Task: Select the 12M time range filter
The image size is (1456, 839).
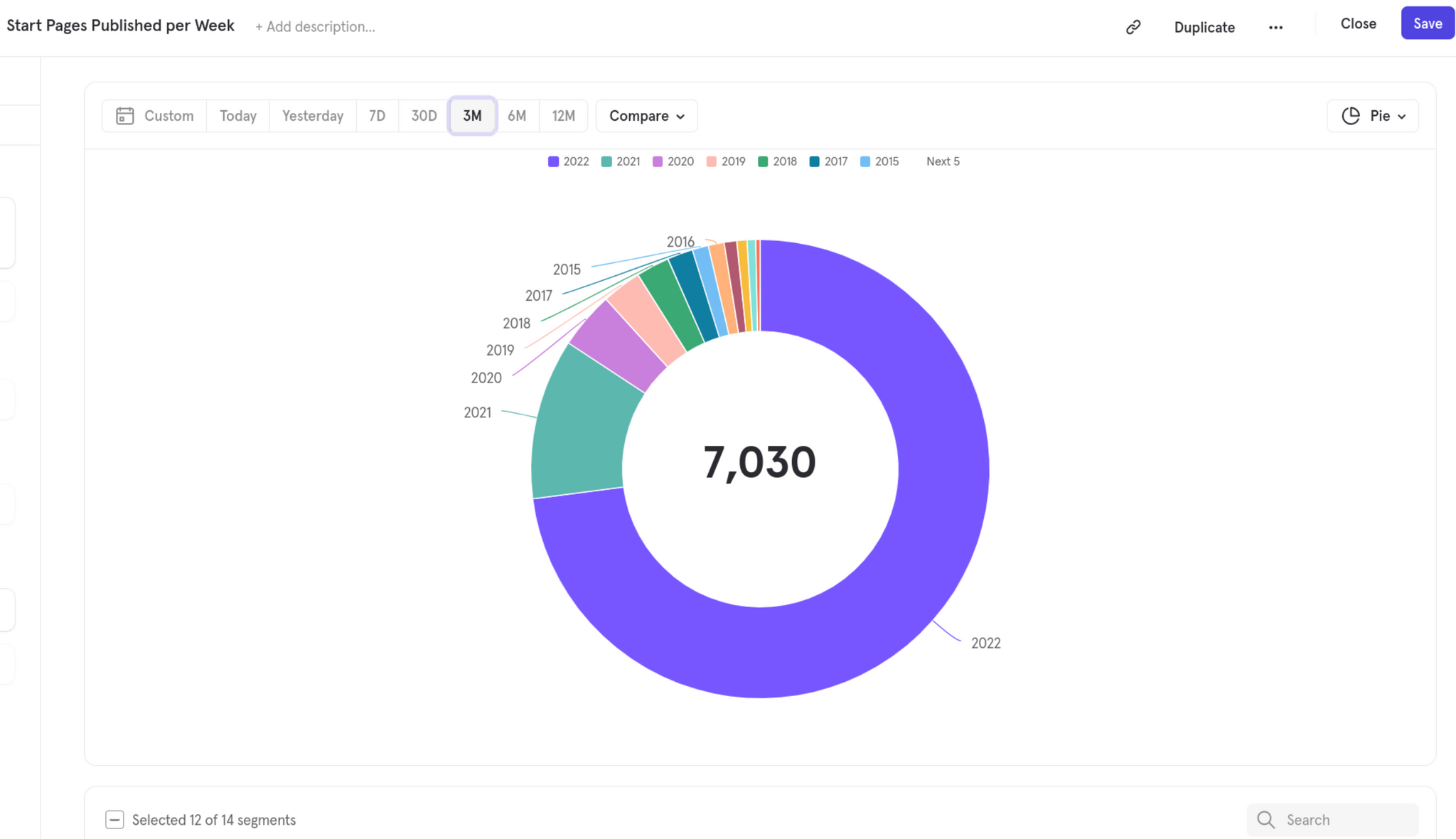Action: pyautogui.click(x=564, y=116)
